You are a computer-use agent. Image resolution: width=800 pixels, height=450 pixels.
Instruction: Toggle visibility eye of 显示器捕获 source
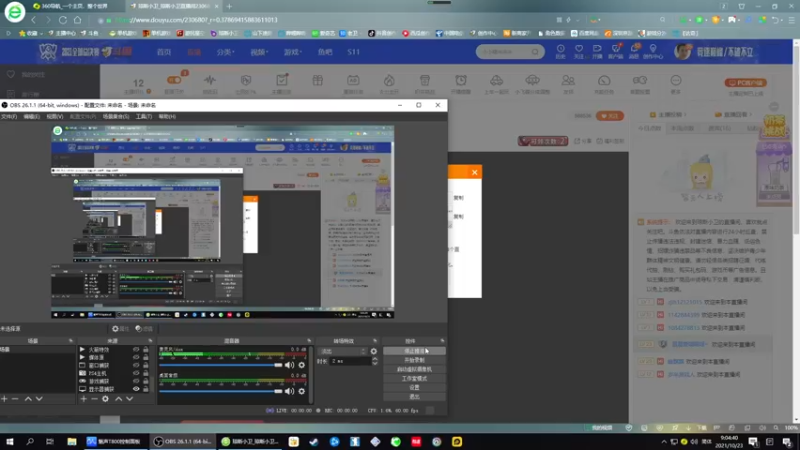click(x=136, y=389)
